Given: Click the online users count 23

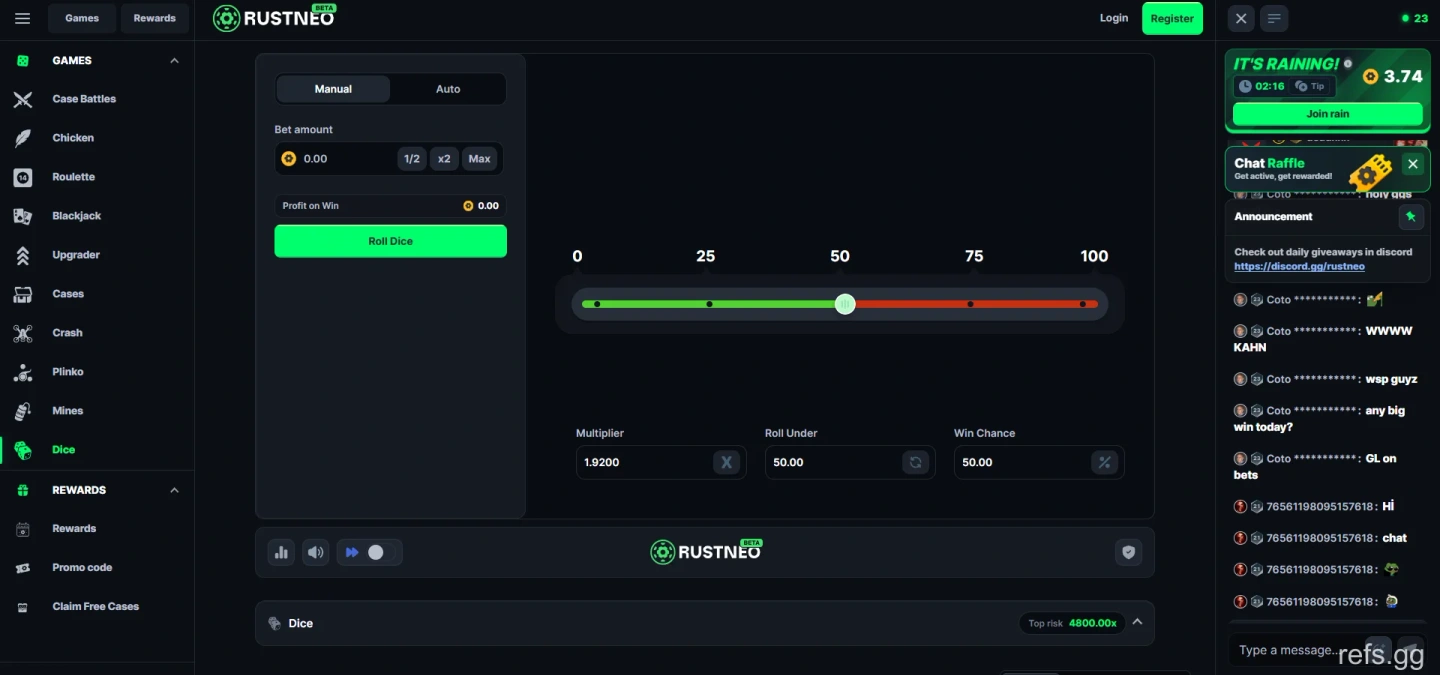Looking at the screenshot, I should click(x=1415, y=18).
